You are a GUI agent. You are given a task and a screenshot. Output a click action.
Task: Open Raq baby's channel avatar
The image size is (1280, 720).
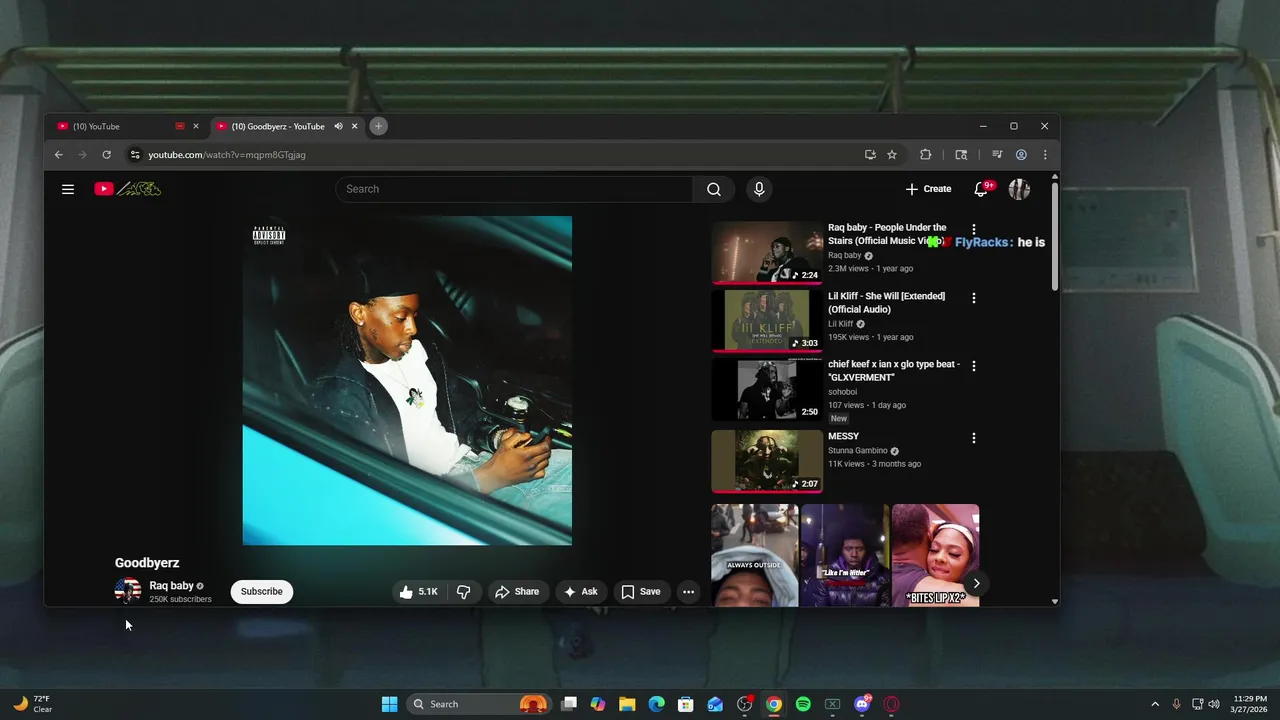point(128,591)
